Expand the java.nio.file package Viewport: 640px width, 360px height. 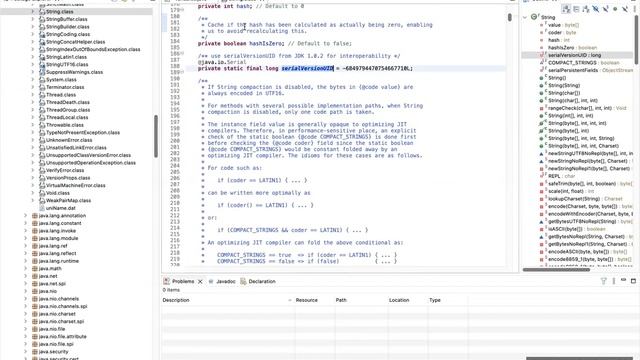point(26,329)
